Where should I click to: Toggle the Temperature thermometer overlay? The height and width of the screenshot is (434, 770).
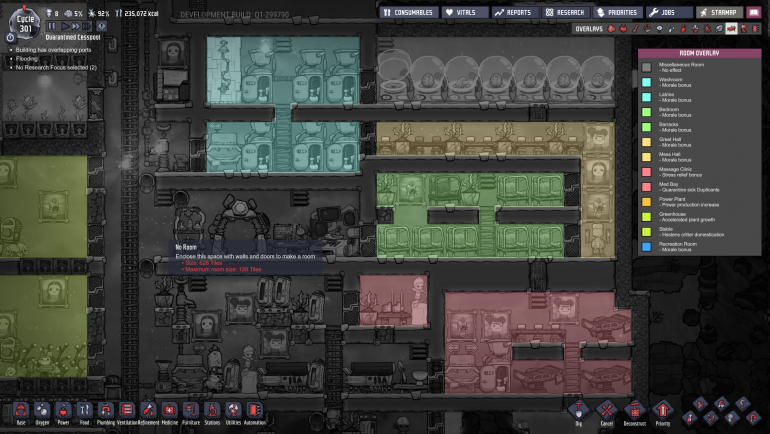pyautogui.click(x=635, y=29)
